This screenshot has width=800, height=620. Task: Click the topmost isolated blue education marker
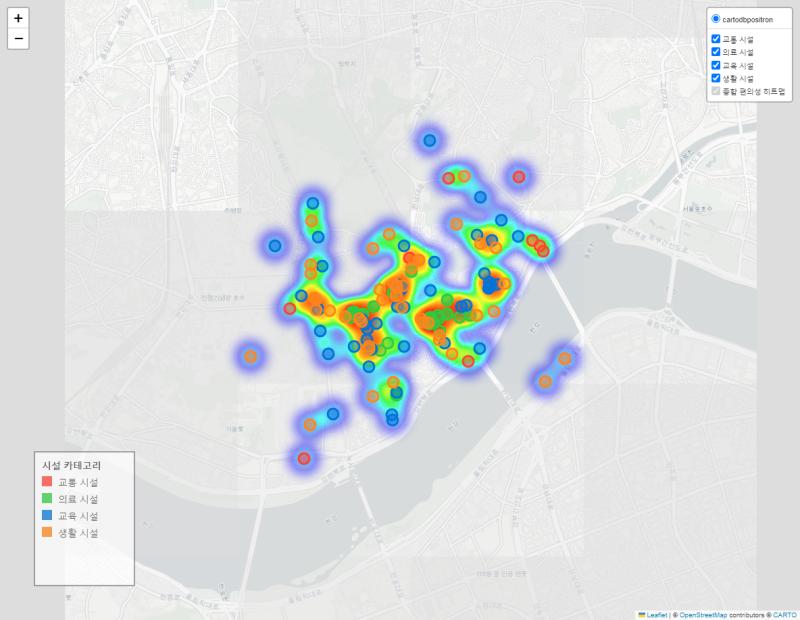[430, 140]
